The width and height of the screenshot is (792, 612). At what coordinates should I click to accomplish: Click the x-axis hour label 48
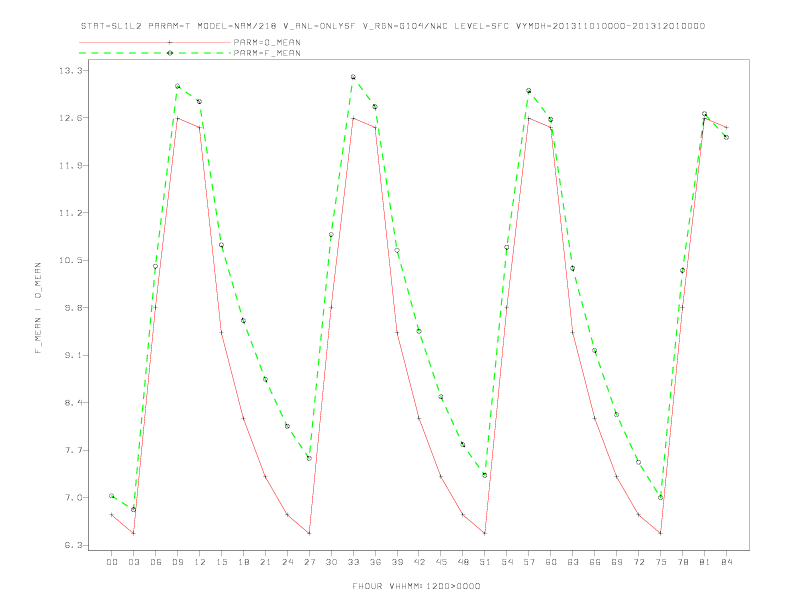(x=463, y=562)
